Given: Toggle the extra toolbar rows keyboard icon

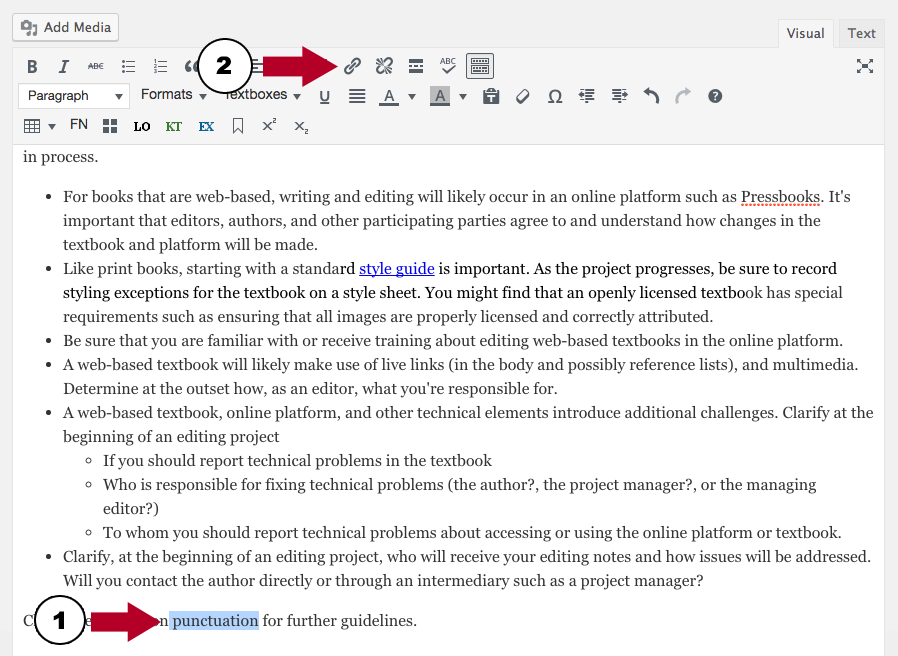Looking at the screenshot, I should (480, 66).
